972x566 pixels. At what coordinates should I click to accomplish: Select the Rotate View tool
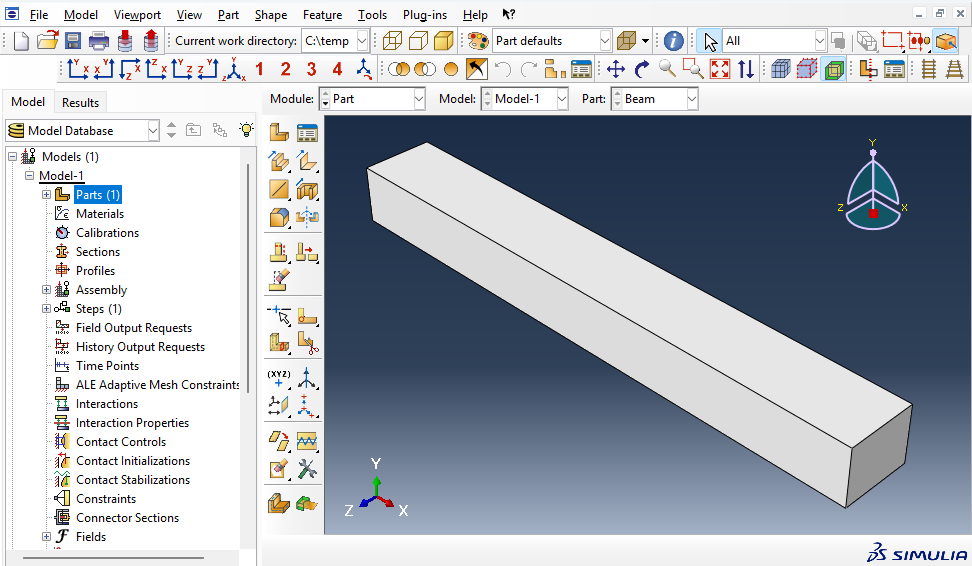coord(641,69)
